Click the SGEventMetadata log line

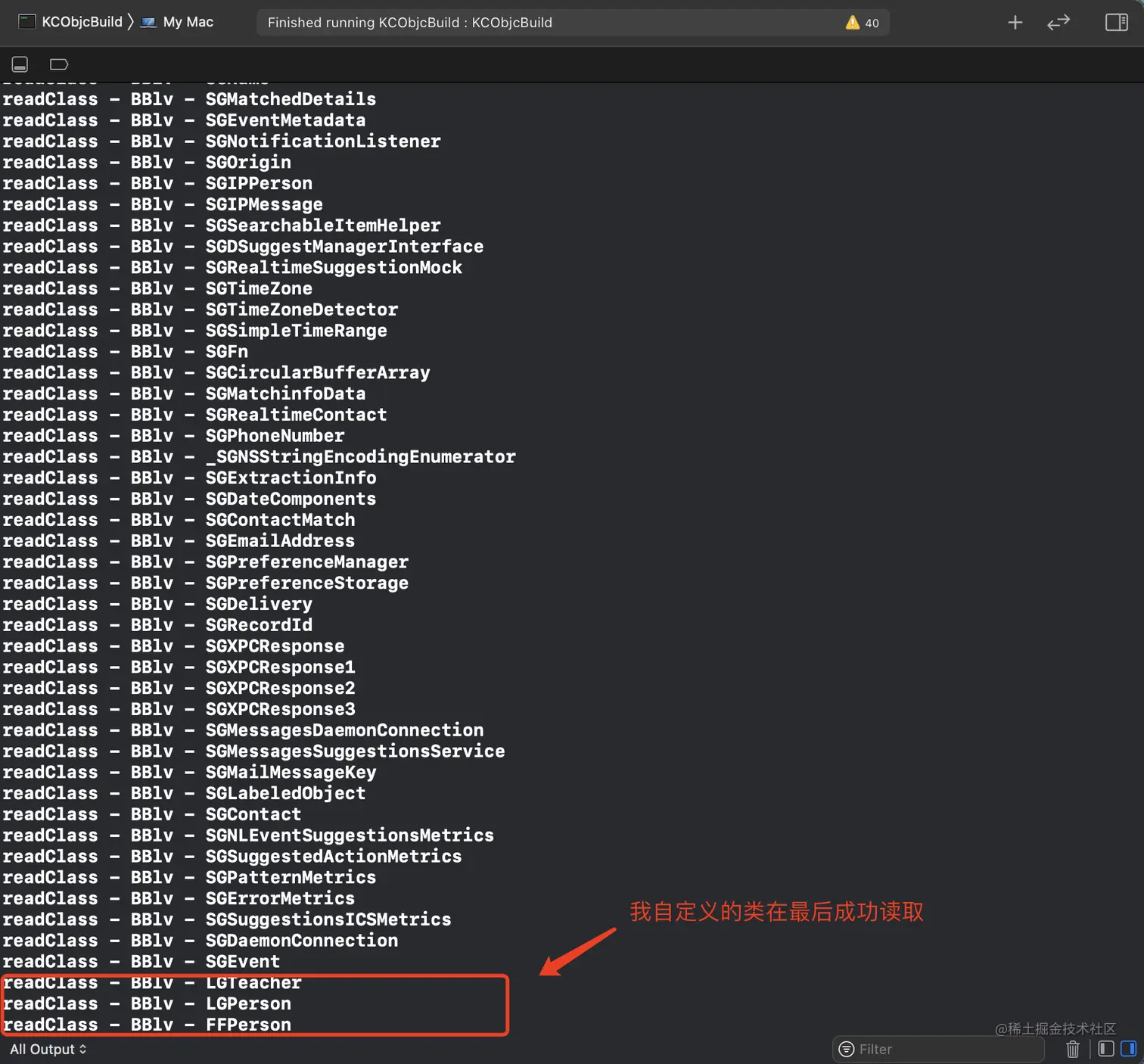click(184, 120)
